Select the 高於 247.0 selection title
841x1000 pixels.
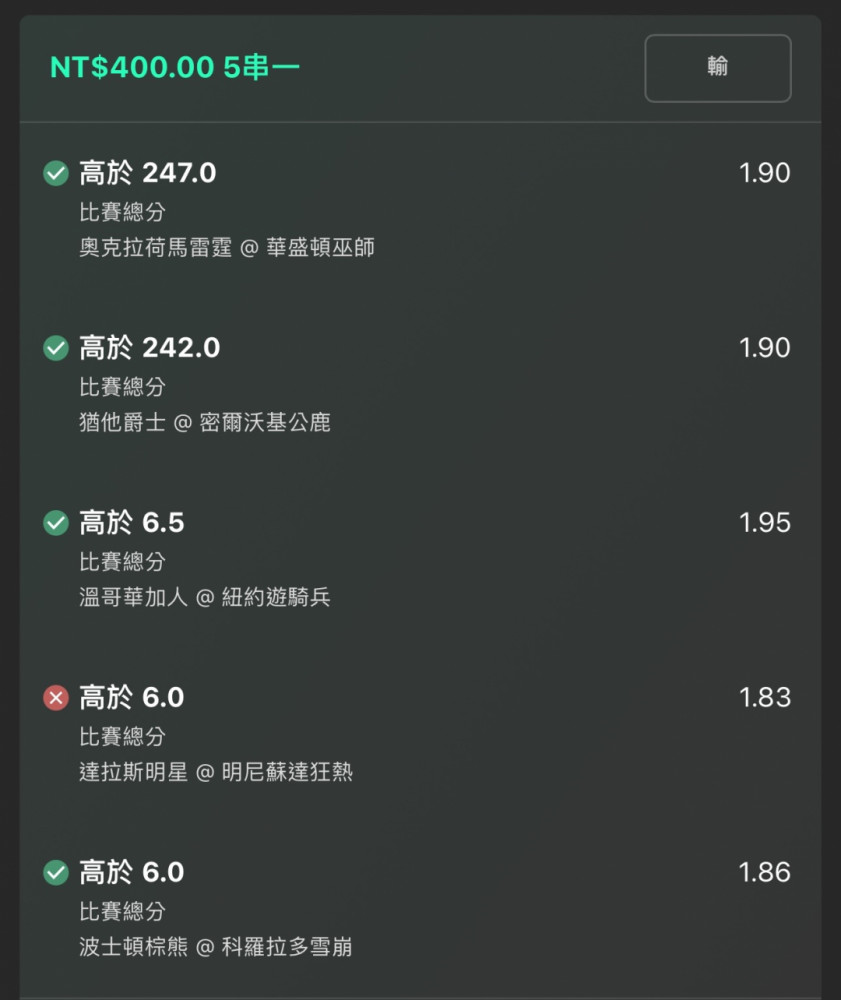[x=148, y=173]
